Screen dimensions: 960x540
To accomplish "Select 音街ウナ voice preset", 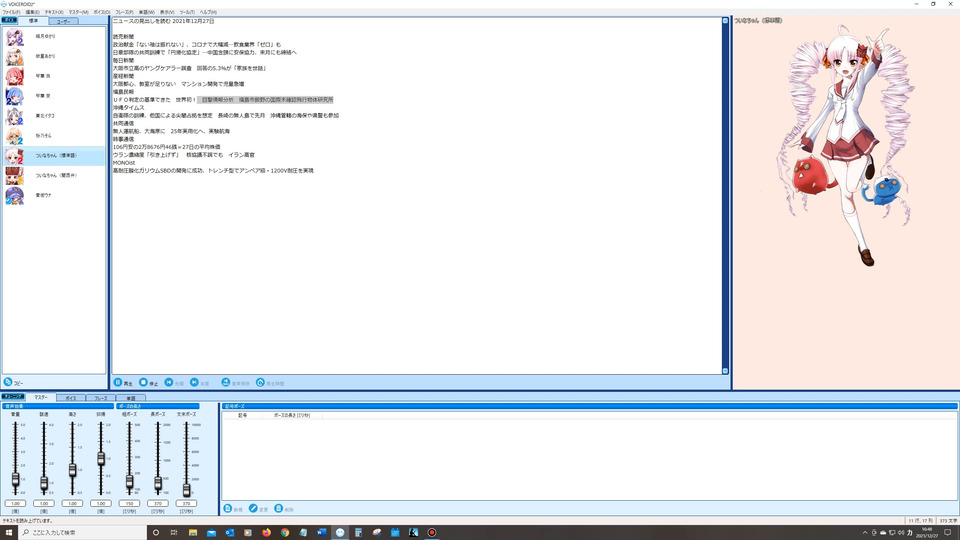I will pyautogui.click(x=54, y=195).
